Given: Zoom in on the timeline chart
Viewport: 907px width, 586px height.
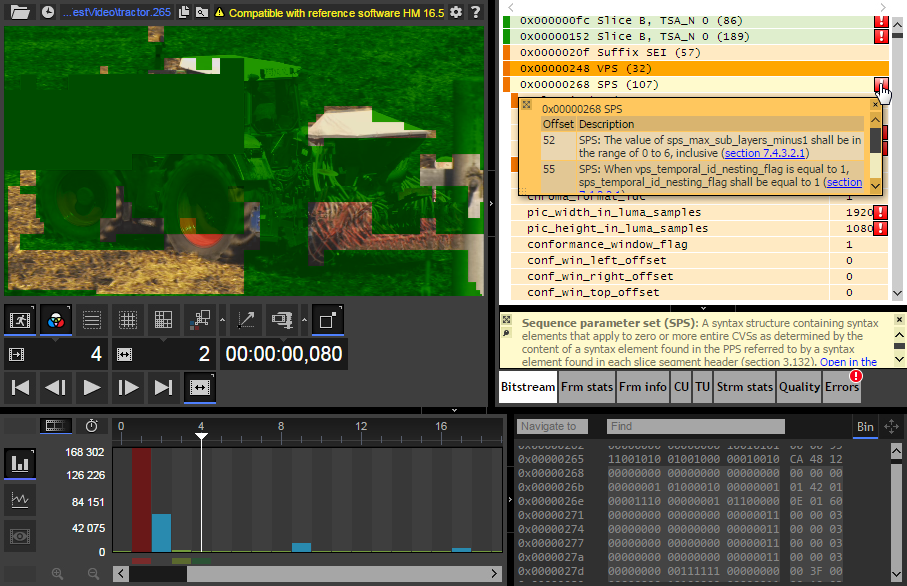Looking at the screenshot, I should (57, 574).
